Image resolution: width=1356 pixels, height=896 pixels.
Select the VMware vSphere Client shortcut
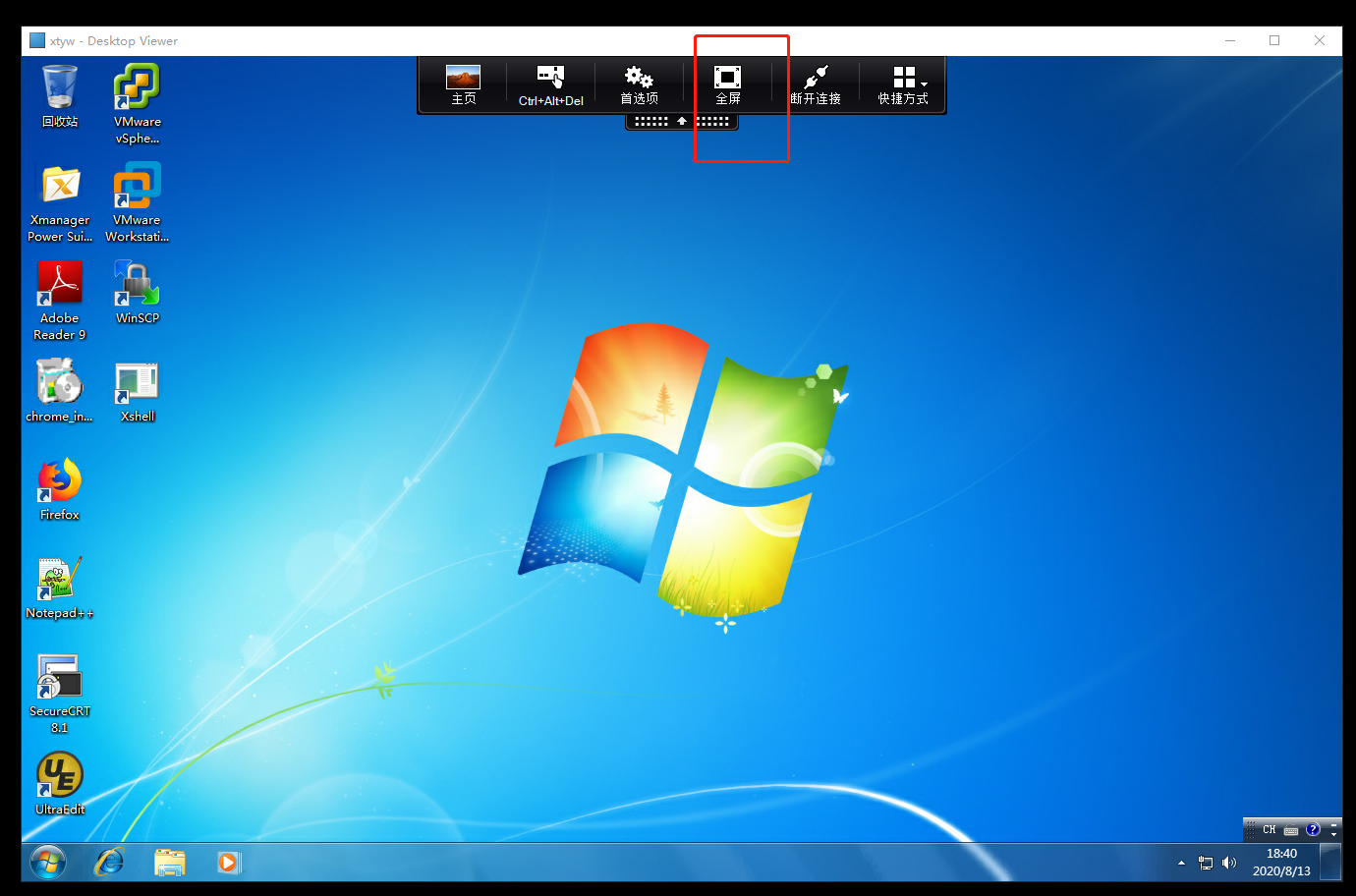tap(138, 103)
